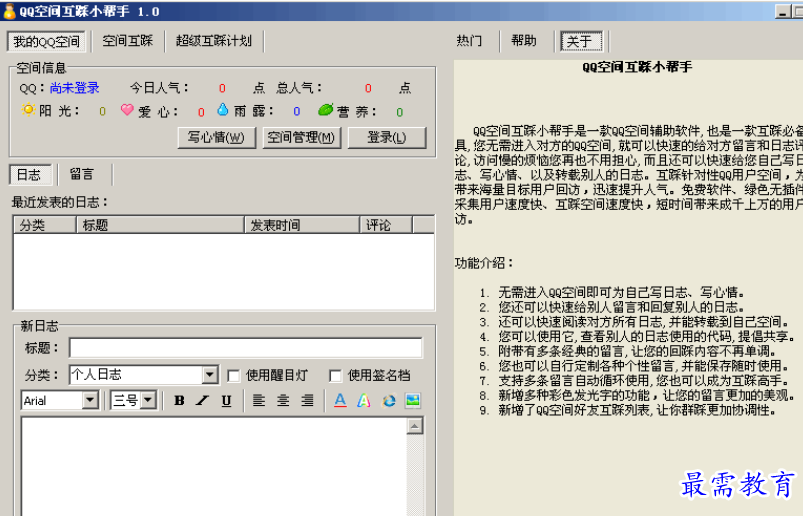This screenshot has height=516, width=803.
Task: Switch to 我的QQ空间 tab
Action: 46,41
